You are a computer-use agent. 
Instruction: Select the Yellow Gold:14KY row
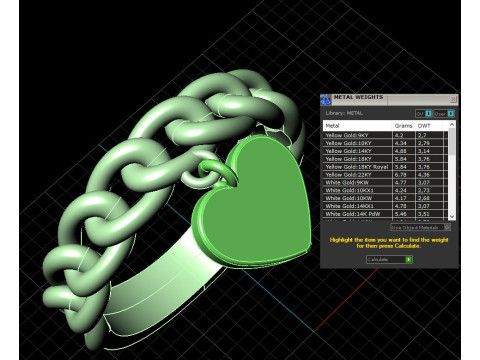coord(385,151)
